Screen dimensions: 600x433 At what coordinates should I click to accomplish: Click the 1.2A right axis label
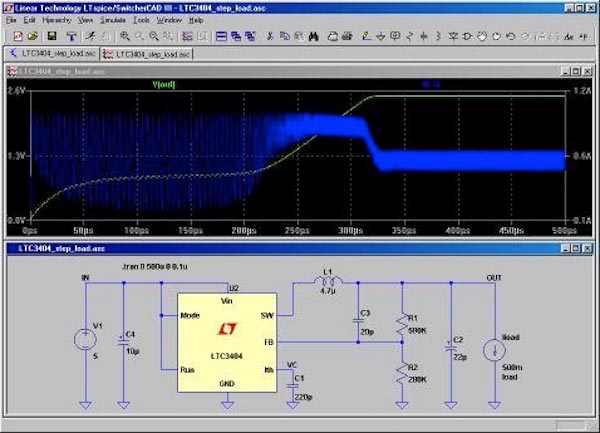point(582,91)
